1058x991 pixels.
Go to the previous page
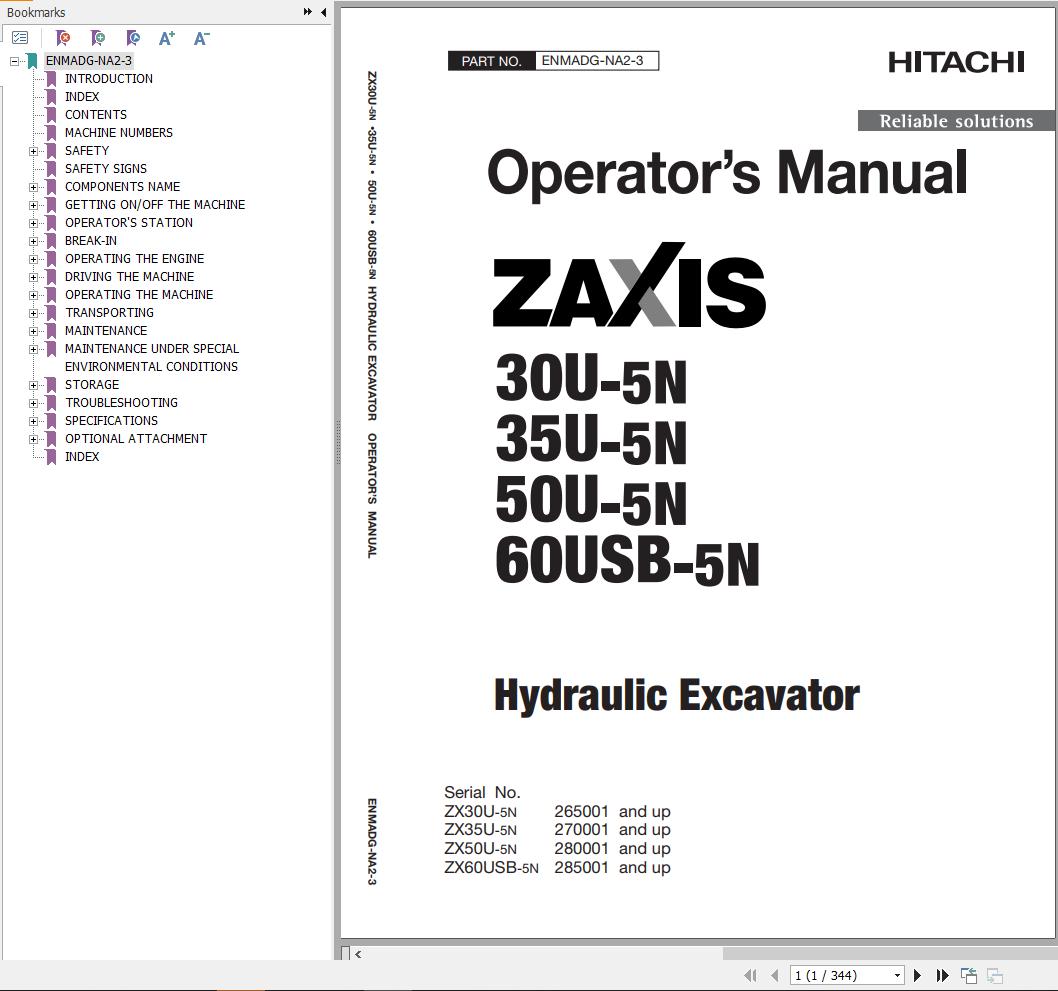(775, 975)
